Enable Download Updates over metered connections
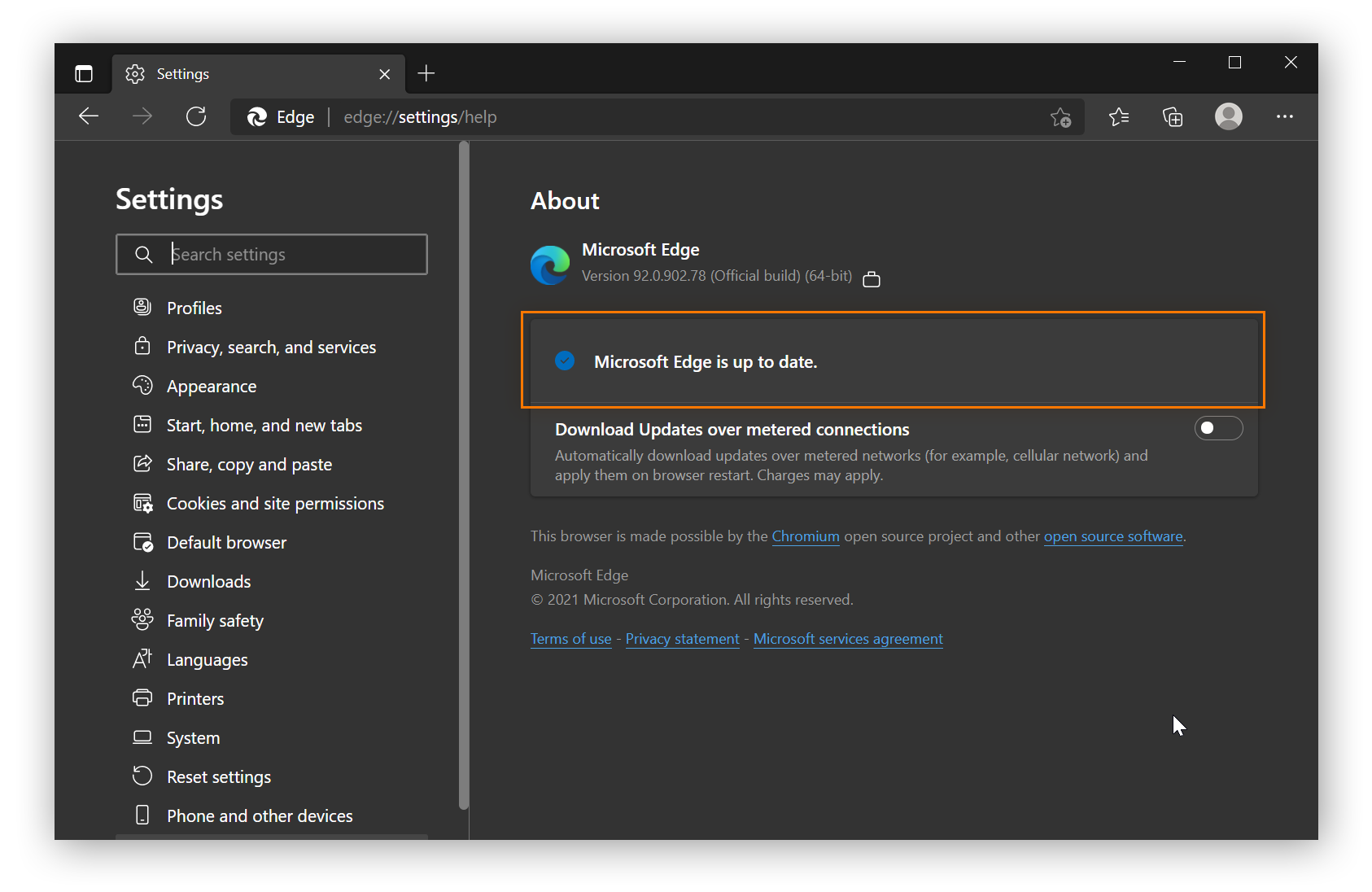Viewport: 1372px width, 892px height. pyautogui.click(x=1218, y=427)
